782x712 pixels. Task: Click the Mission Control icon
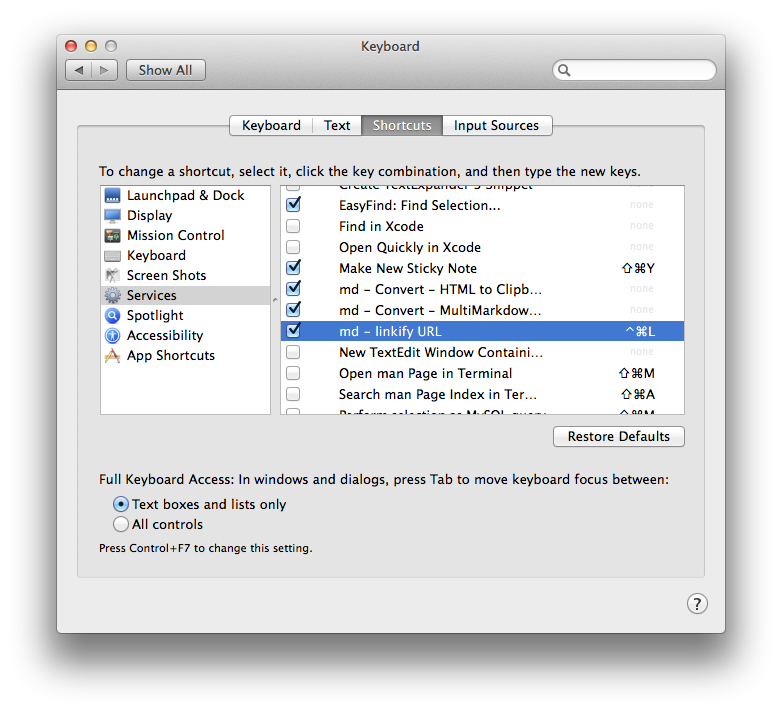click(x=113, y=235)
